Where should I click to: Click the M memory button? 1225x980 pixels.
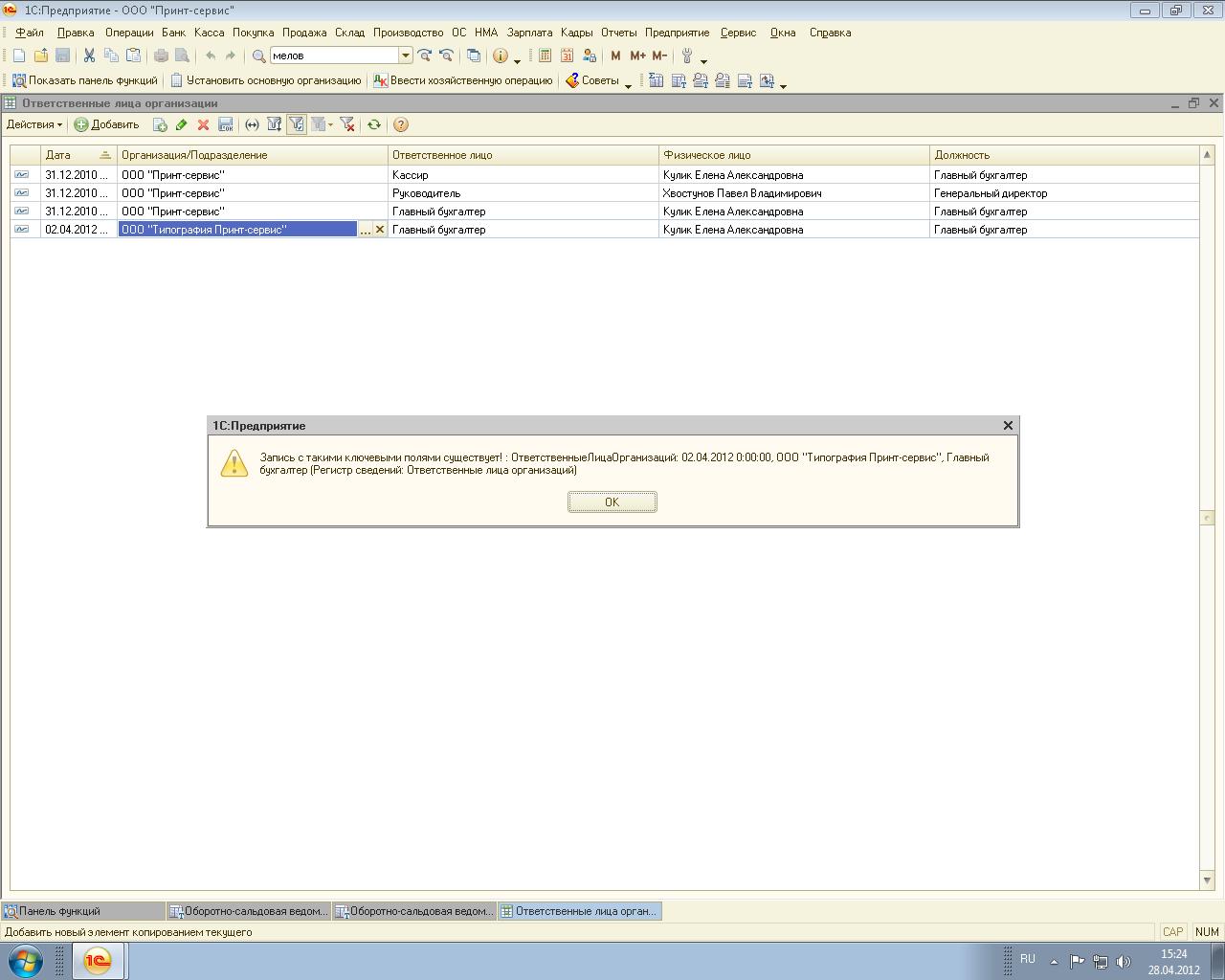(x=615, y=56)
